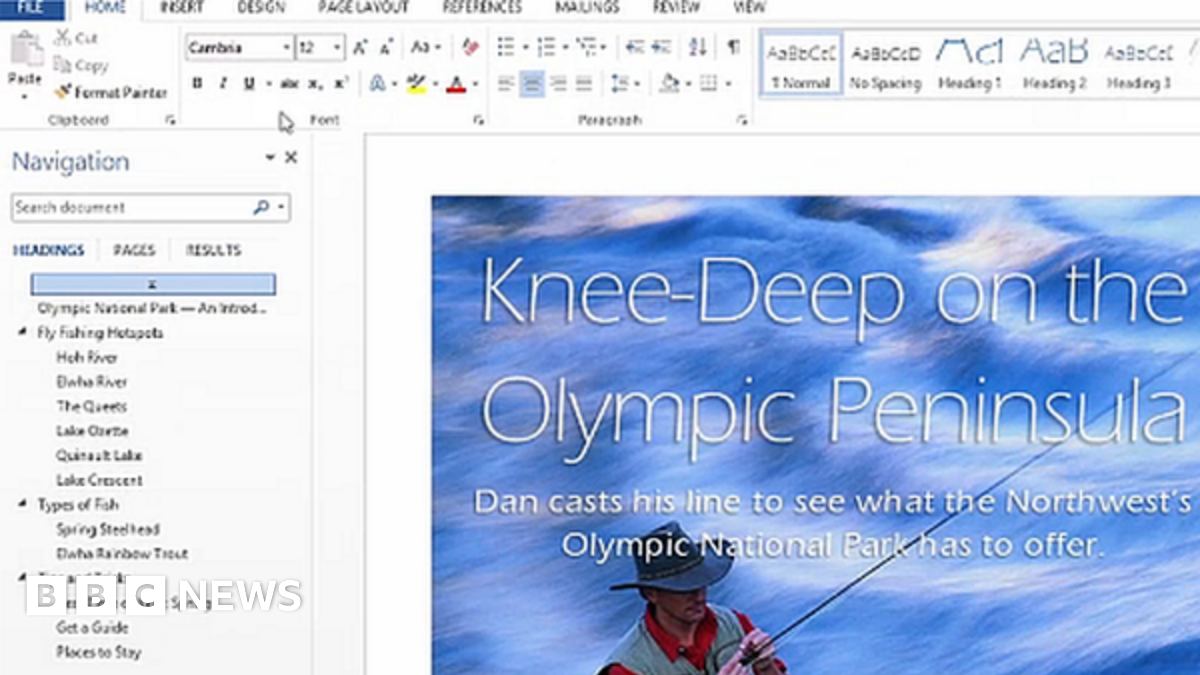Apply strikethrough formatting

tap(288, 83)
